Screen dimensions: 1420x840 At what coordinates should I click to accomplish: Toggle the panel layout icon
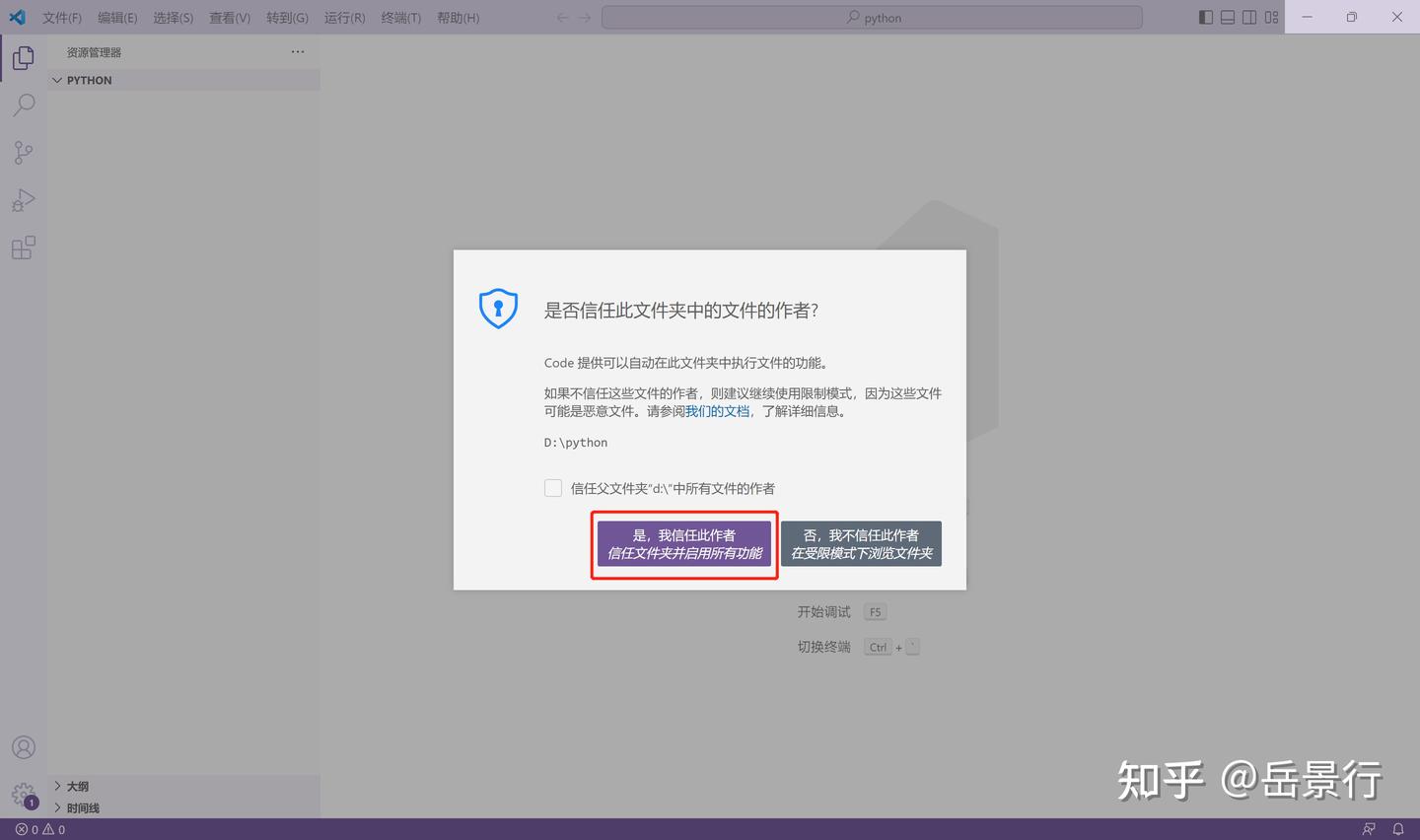click(1226, 17)
